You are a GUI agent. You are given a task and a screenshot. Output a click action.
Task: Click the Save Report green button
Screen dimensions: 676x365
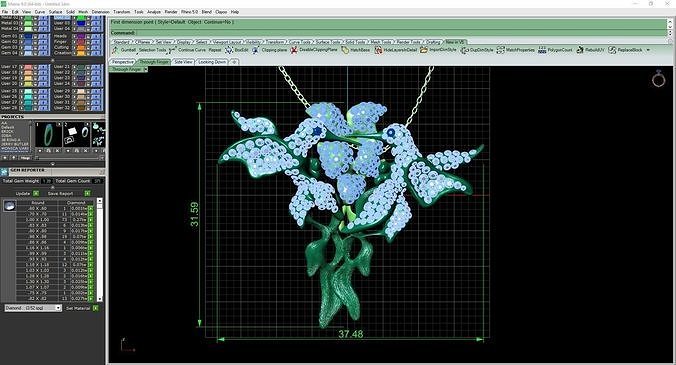click(x=87, y=193)
